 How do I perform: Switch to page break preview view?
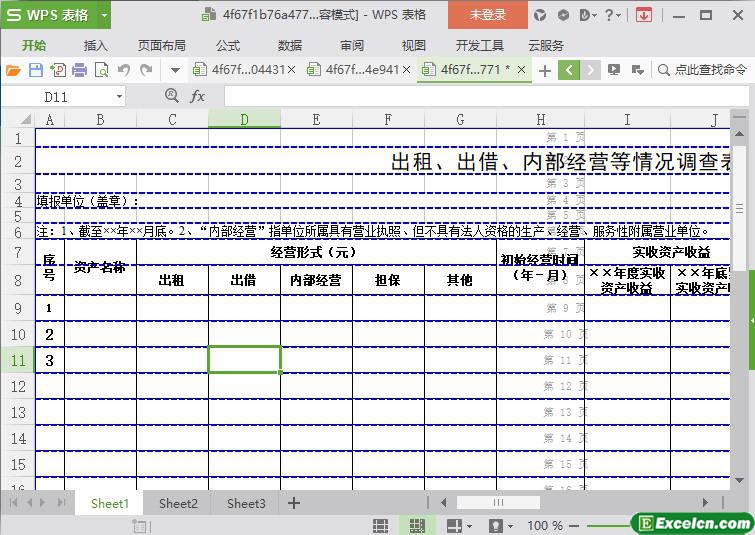417,525
